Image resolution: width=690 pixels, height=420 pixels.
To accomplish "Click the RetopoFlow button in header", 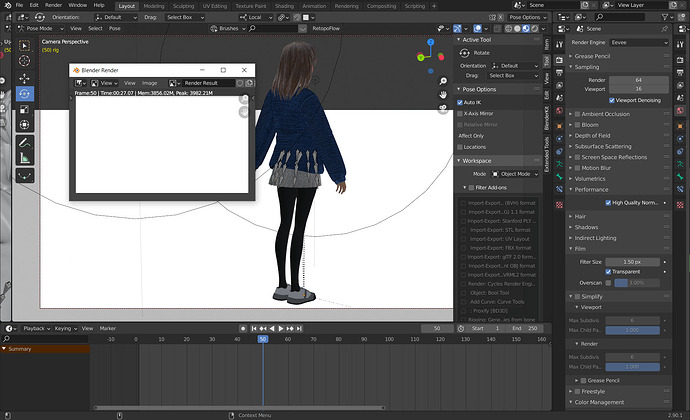I will click(326, 29).
